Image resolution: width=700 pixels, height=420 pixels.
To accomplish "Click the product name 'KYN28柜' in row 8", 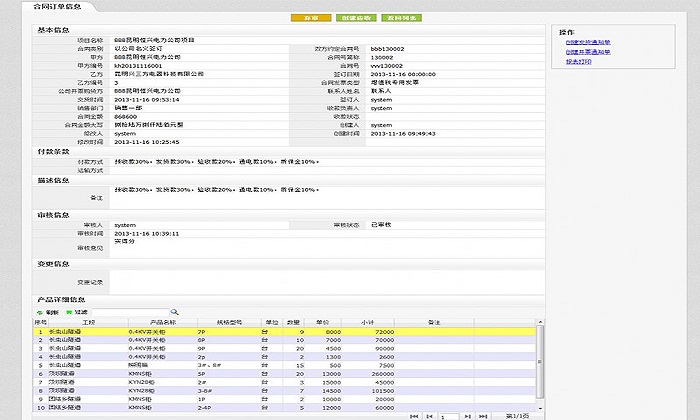I will pos(142,391).
